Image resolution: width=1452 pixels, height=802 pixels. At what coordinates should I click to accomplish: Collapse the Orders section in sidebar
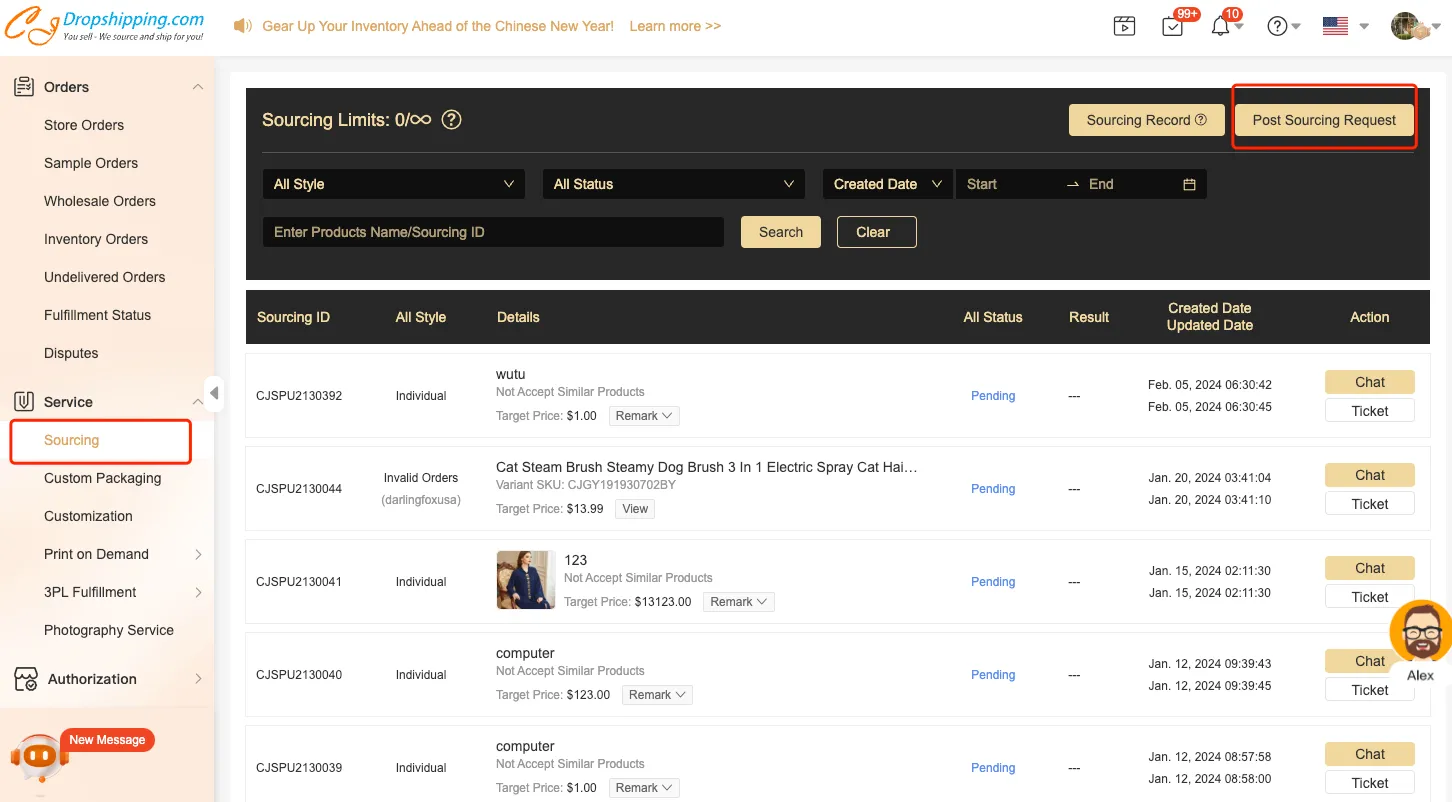tap(197, 87)
